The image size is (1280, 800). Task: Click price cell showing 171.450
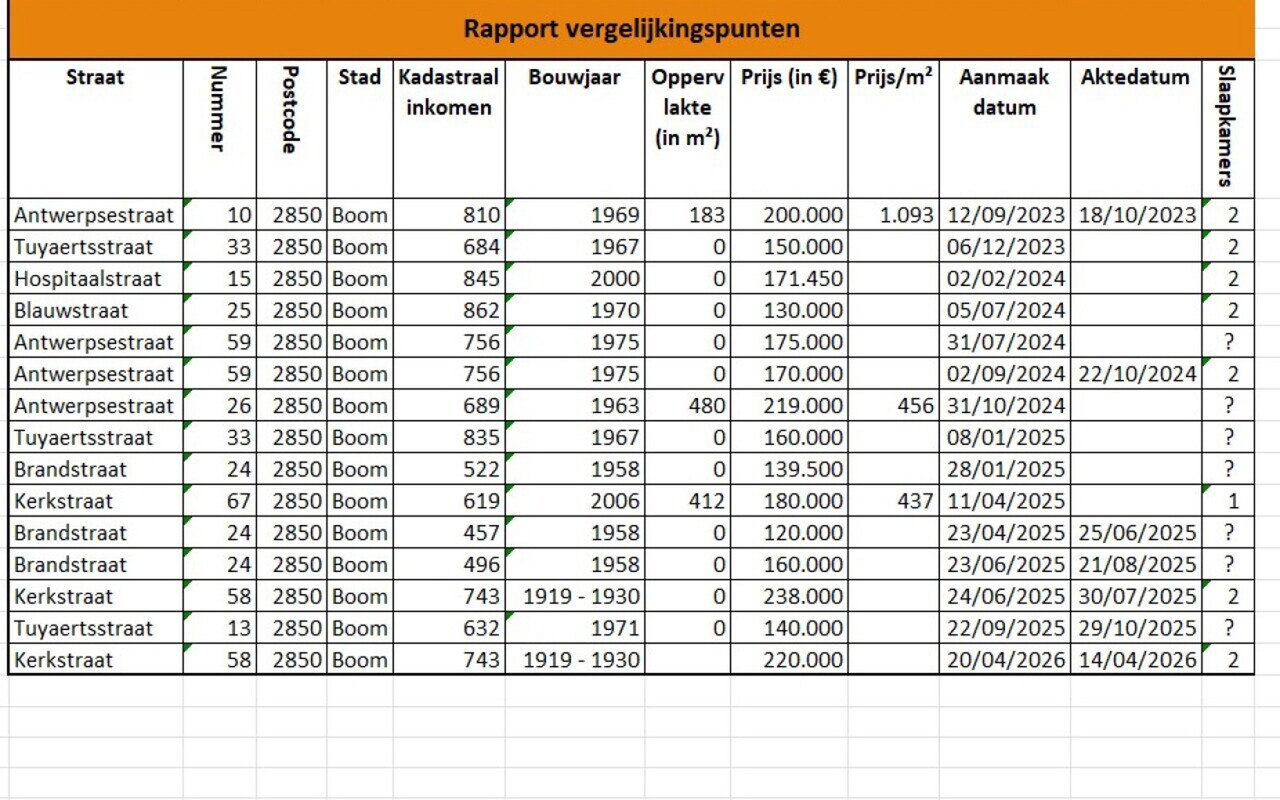790,278
